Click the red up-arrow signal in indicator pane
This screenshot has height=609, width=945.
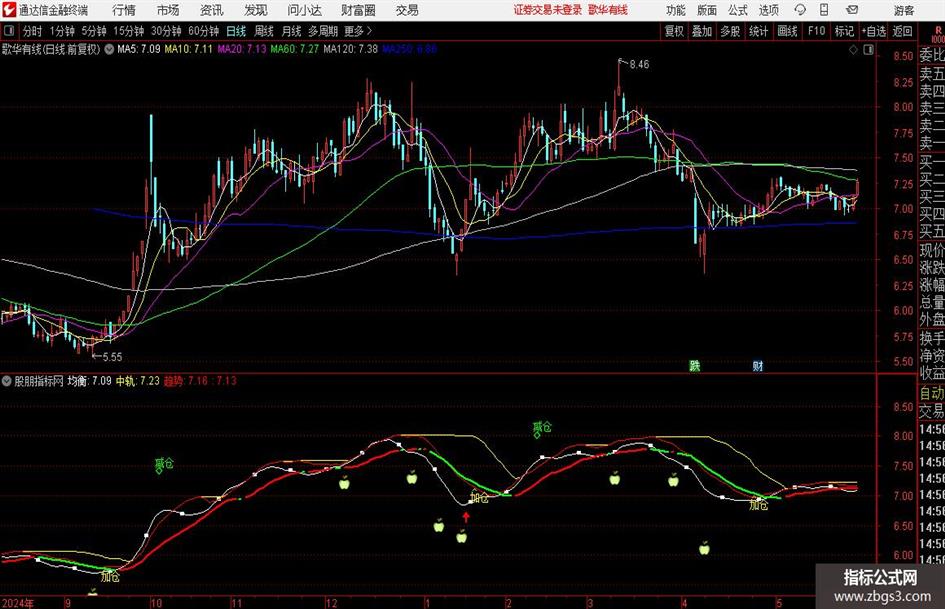[465, 517]
